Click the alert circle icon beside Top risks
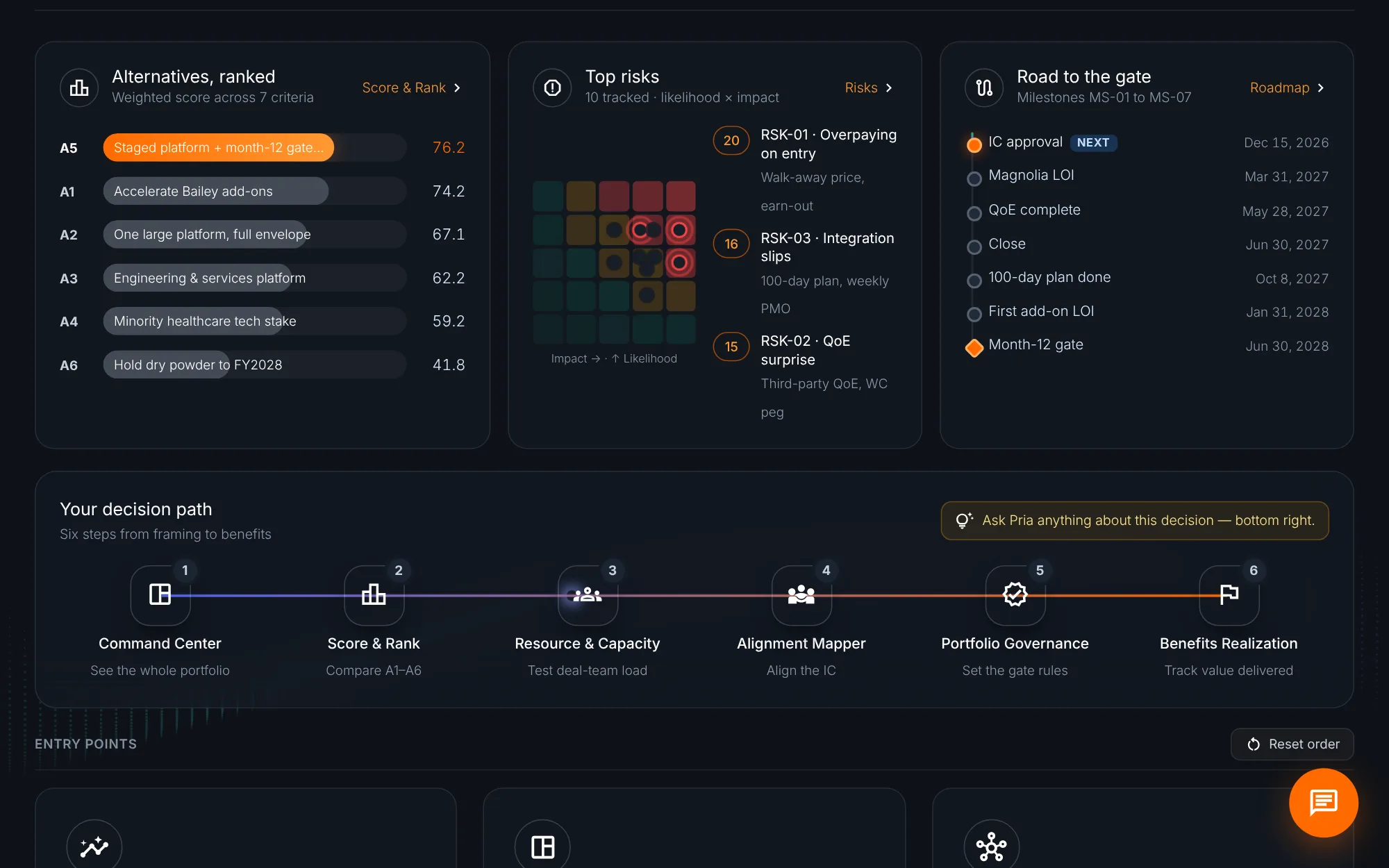1389x868 pixels. [552, 87]
